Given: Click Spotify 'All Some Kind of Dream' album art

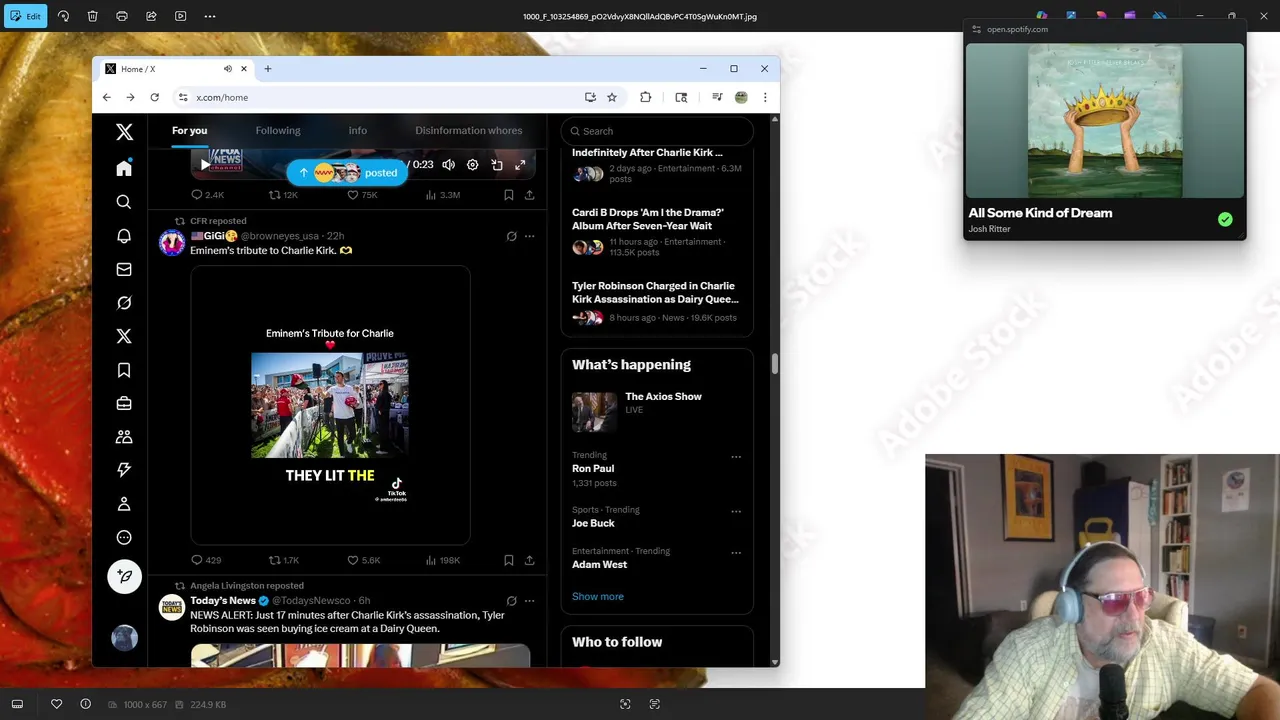Looking at the screenshot, I should (1105, 121).
